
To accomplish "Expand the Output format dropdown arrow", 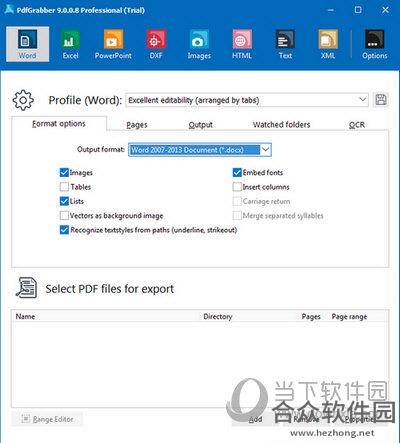I will click(266, 150).
